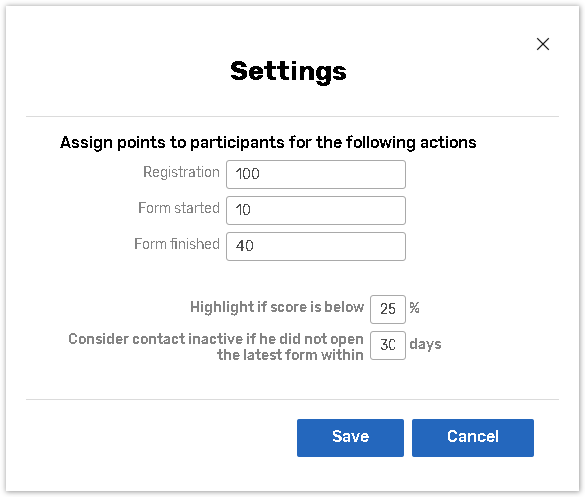Click the highlight score percentage box
This screenshot has width=585, height=497.
click(388, 309)
